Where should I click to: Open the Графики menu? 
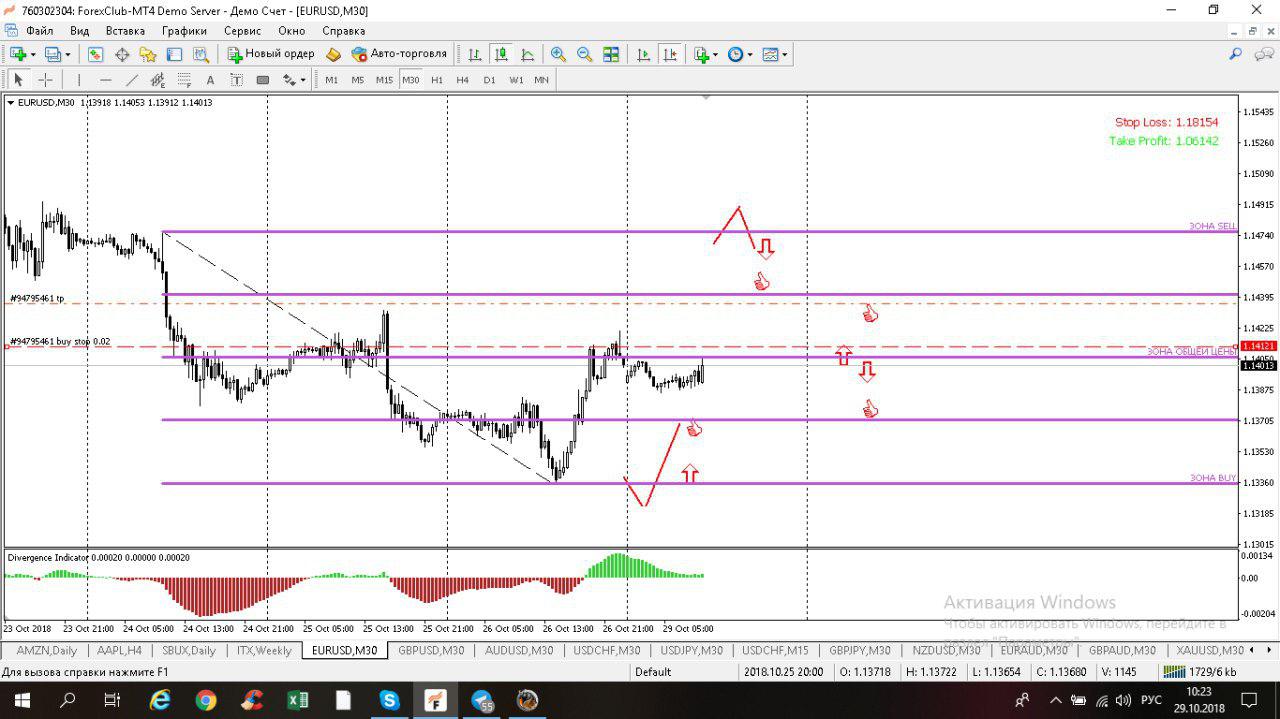[184, 31]
